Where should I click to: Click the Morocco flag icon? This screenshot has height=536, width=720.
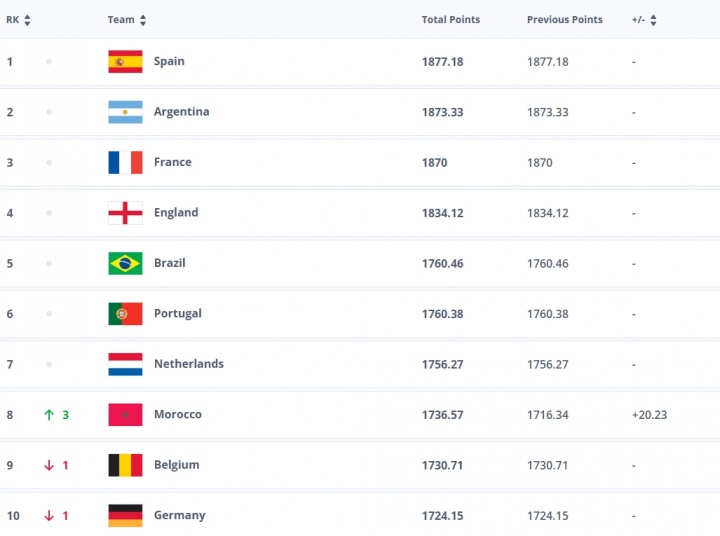point(125,414)
